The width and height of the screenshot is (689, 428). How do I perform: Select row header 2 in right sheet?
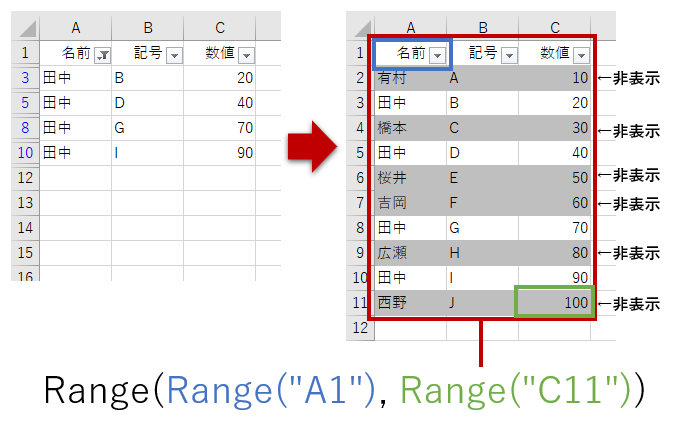pos(360,78)
